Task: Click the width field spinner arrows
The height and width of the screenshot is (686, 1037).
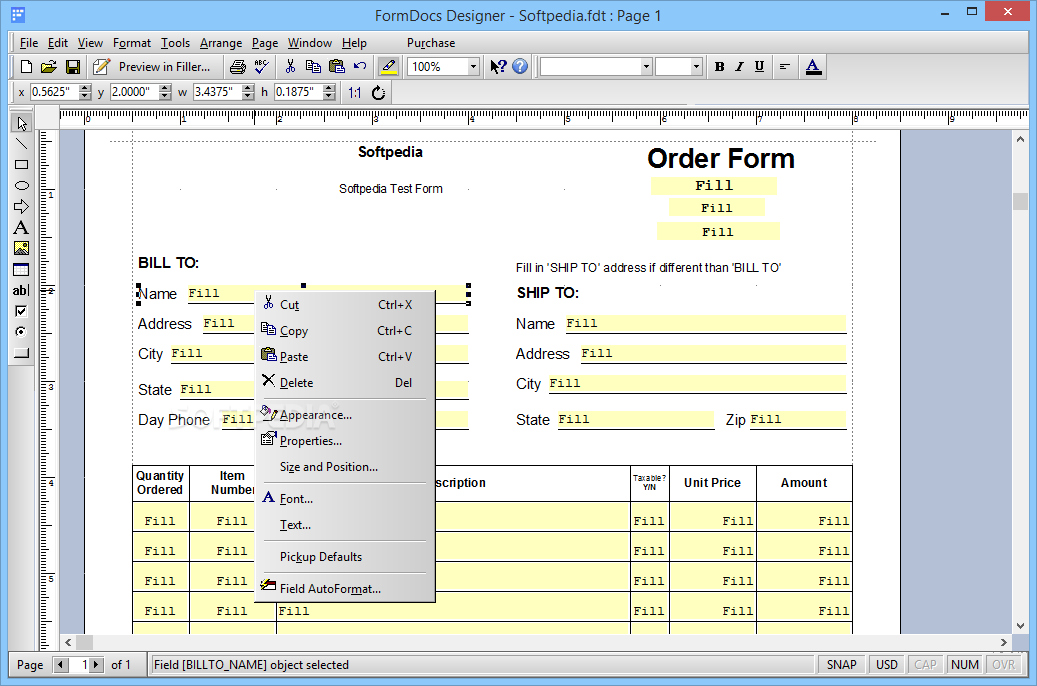Action: pos(248,92)
